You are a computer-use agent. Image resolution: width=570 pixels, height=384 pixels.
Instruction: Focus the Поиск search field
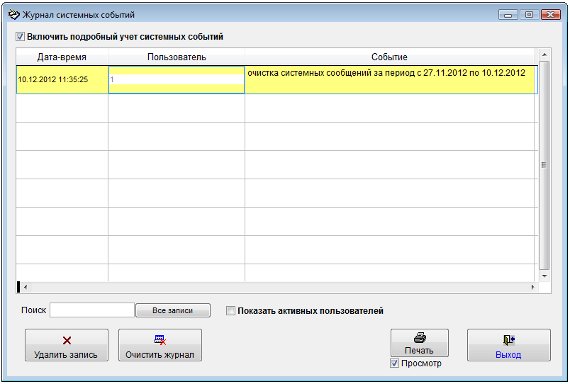click(92, 310)
